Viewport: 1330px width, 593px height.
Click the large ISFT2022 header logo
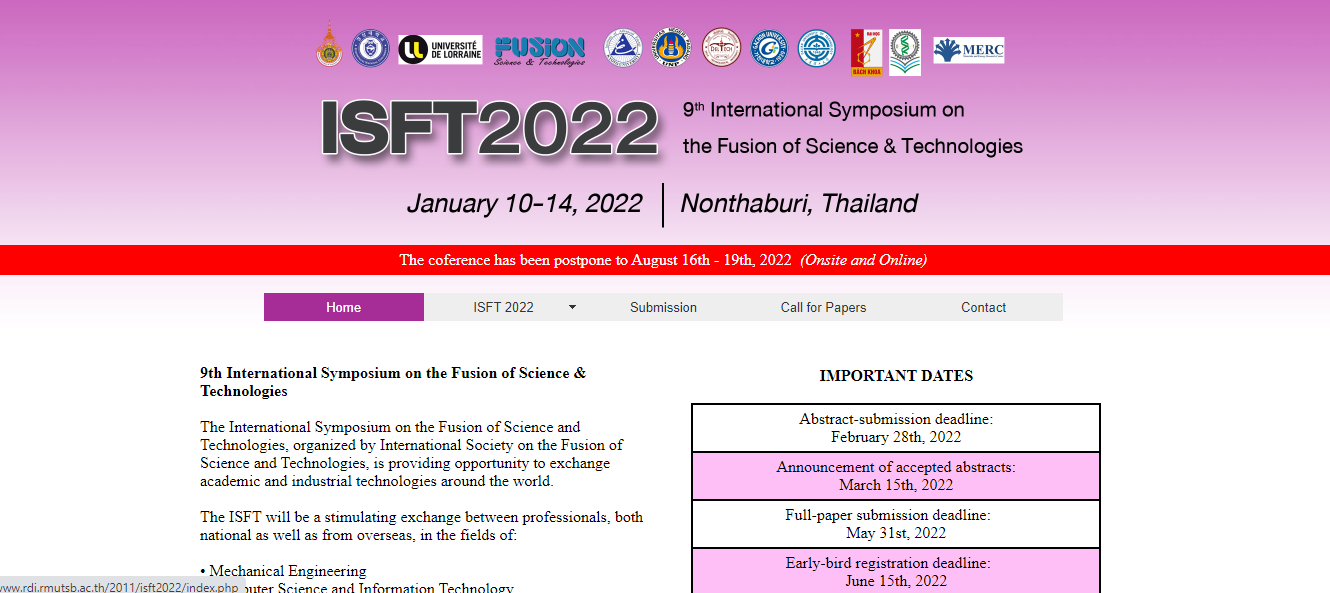pos(489,127)
